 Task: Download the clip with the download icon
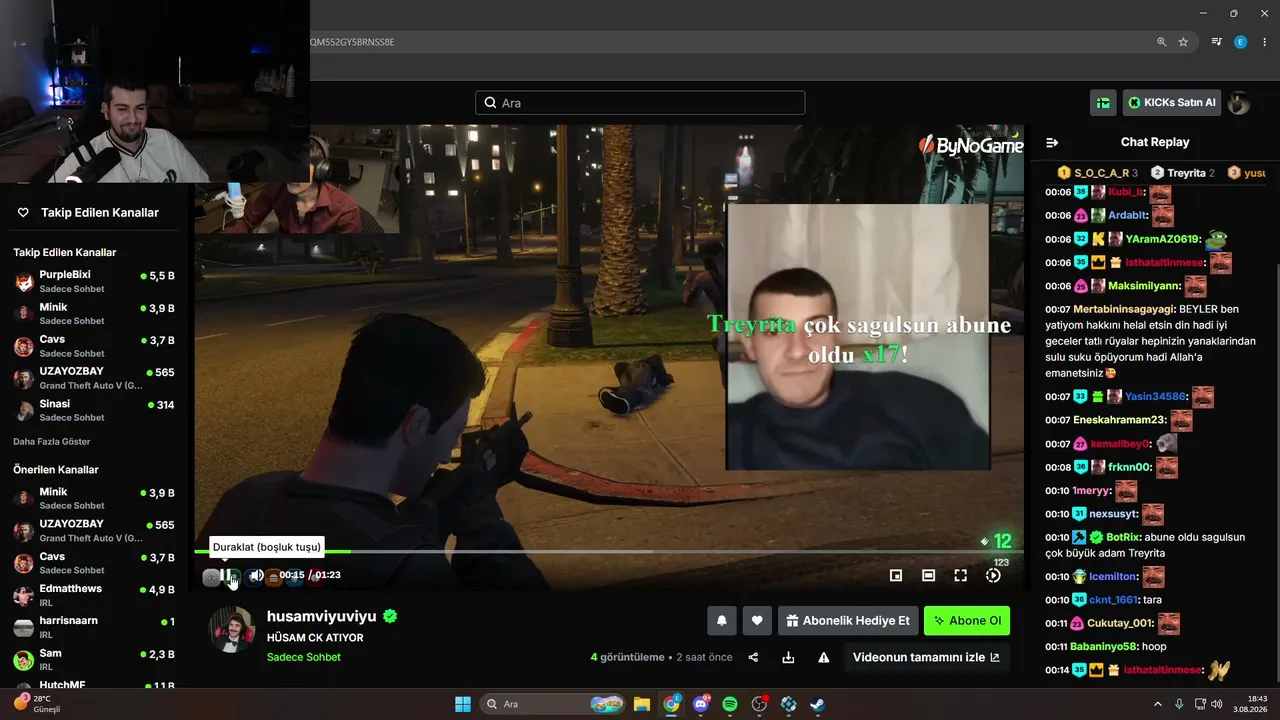(x=788, y=657)
